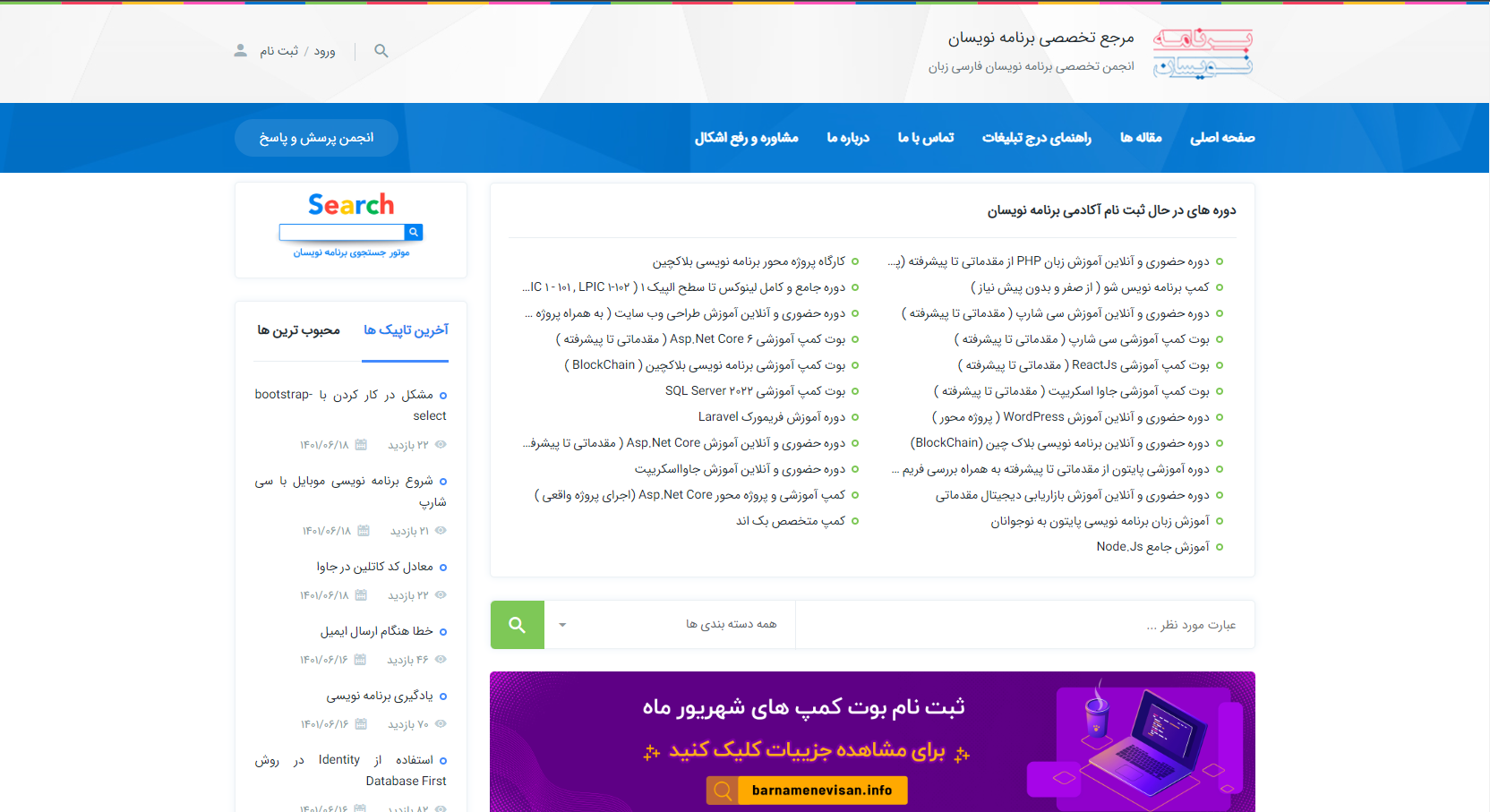
Task: Open the مقاله ها menu item
Action: point(1140,138)
